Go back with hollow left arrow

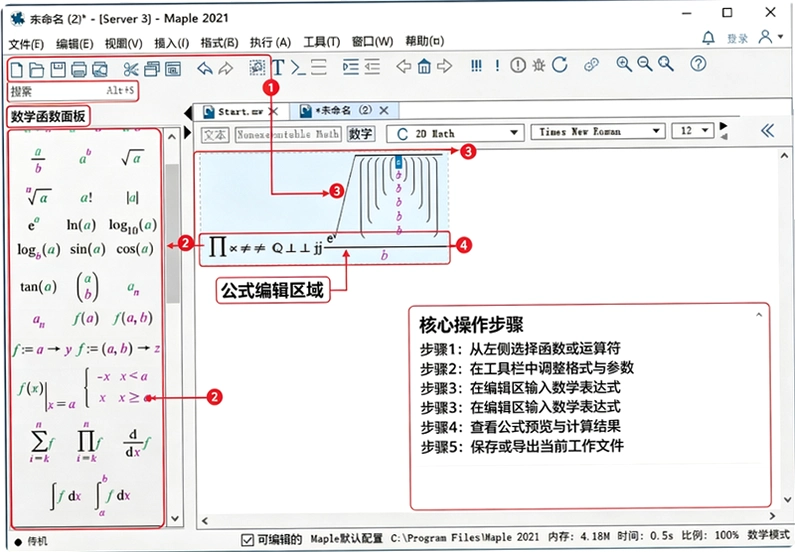[404, 66]
